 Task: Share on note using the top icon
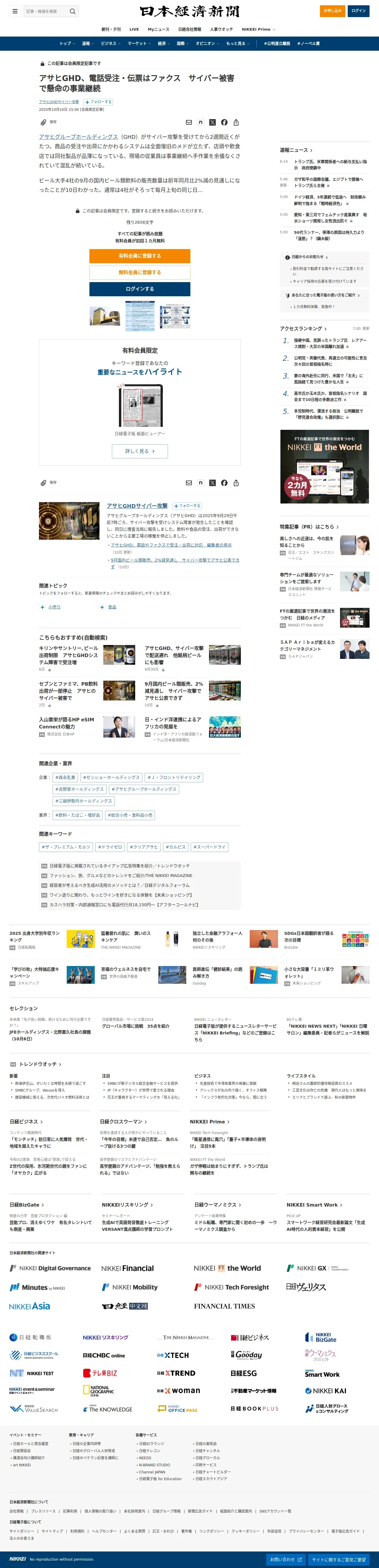click(200, 122)
